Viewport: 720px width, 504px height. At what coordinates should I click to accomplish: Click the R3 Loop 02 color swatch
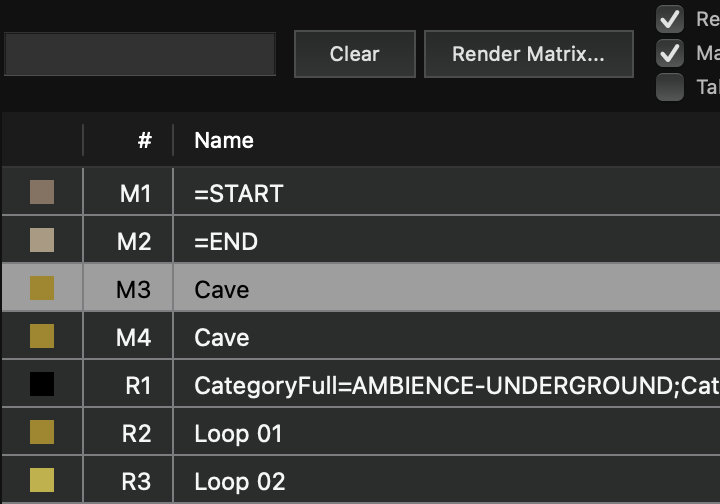click(42, 481)
